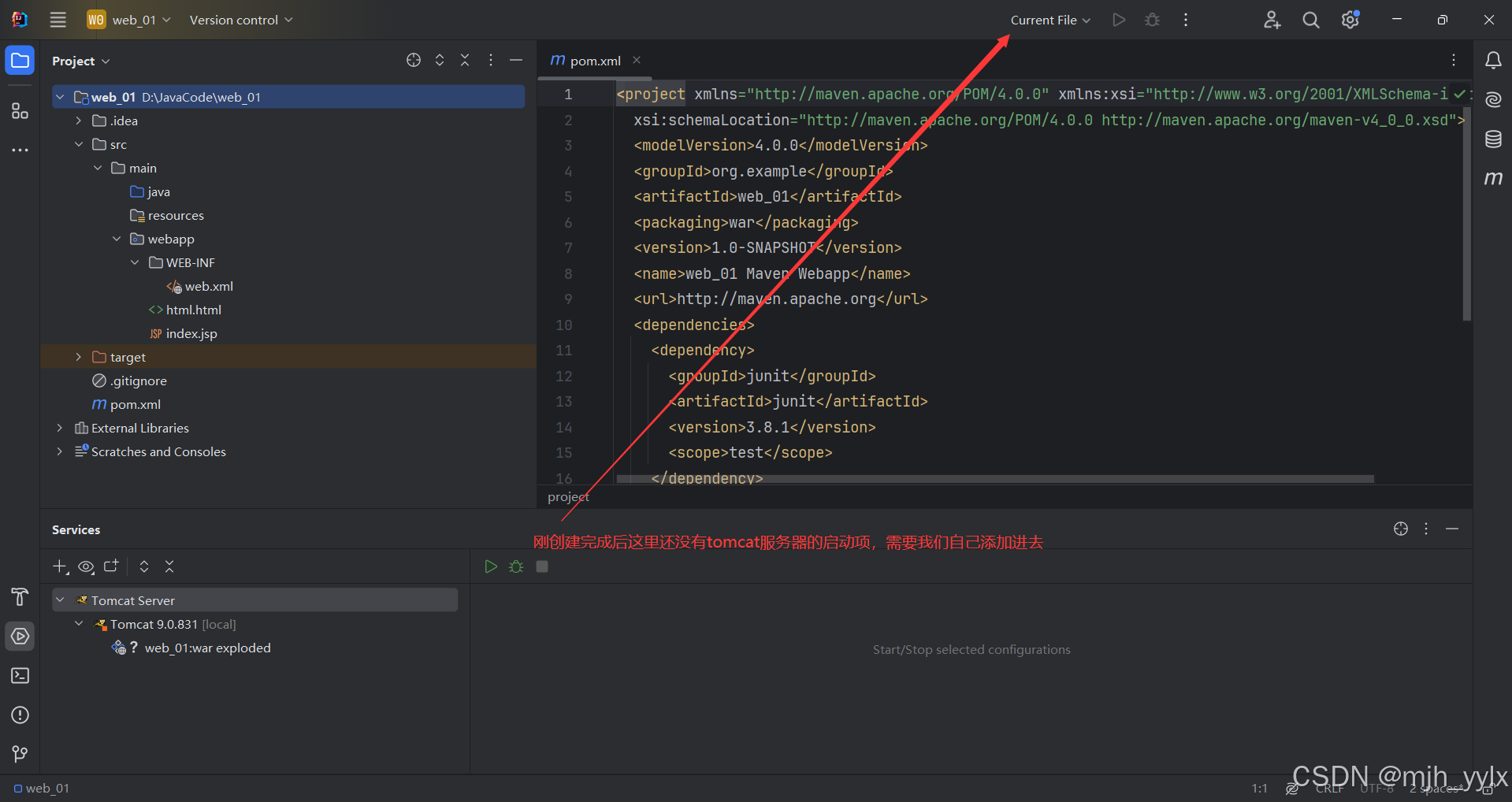Open more run actions menu
Screen dimensions: 1512x802
[x=1186, y=20]
